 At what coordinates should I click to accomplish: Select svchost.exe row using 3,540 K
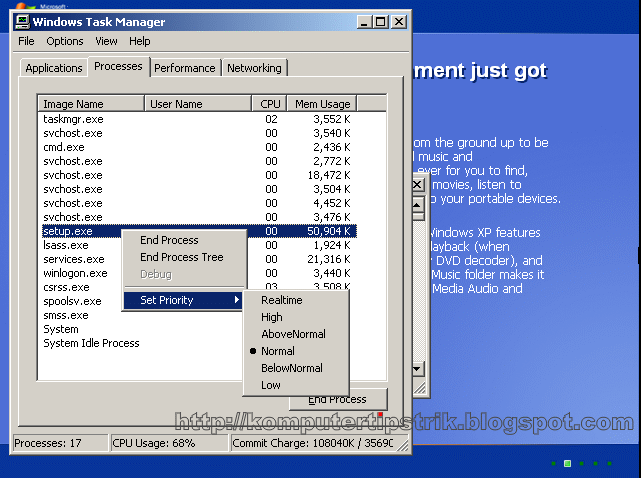pos(199,133)
